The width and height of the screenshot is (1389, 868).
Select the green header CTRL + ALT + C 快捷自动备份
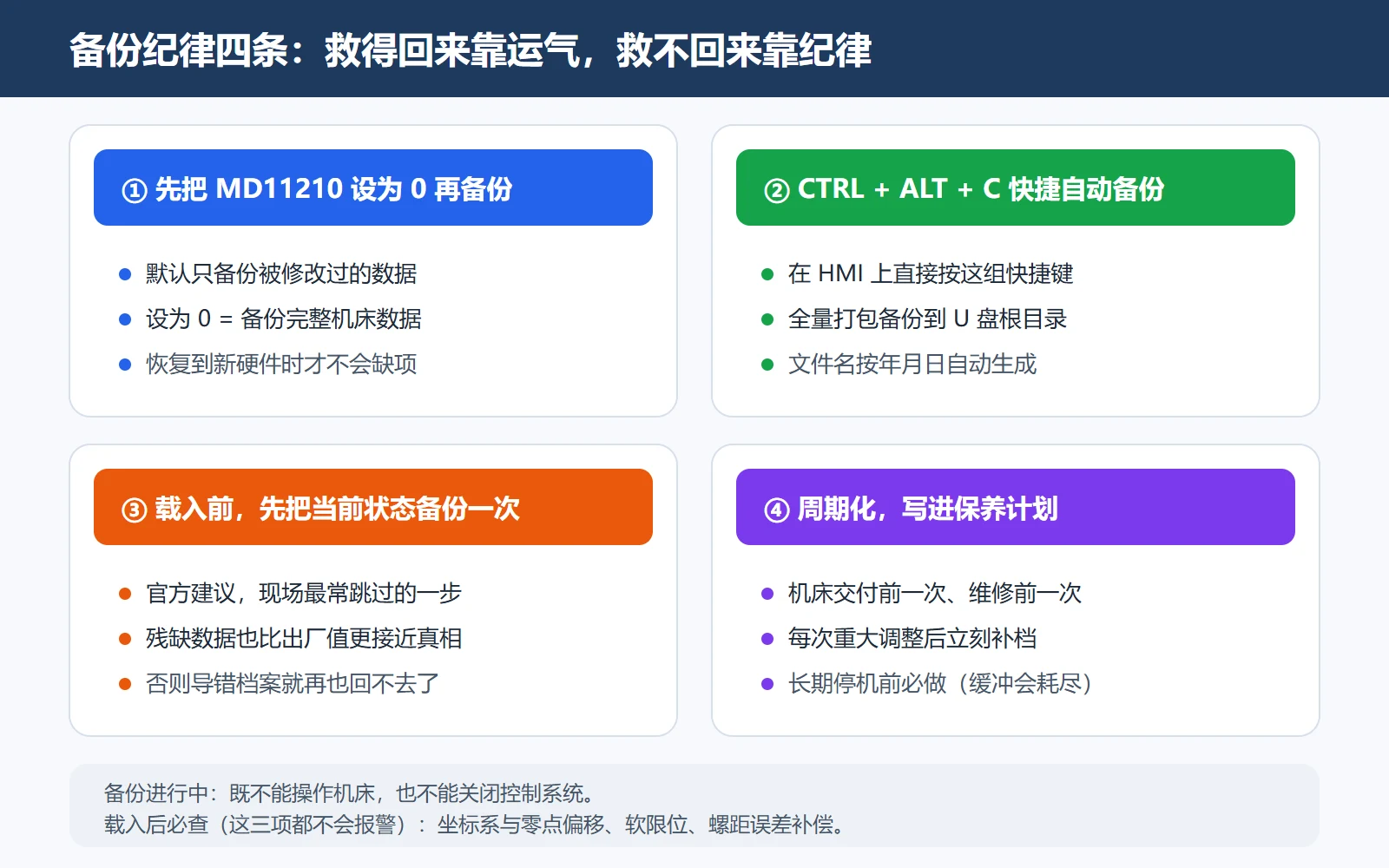pos(1016,187)
